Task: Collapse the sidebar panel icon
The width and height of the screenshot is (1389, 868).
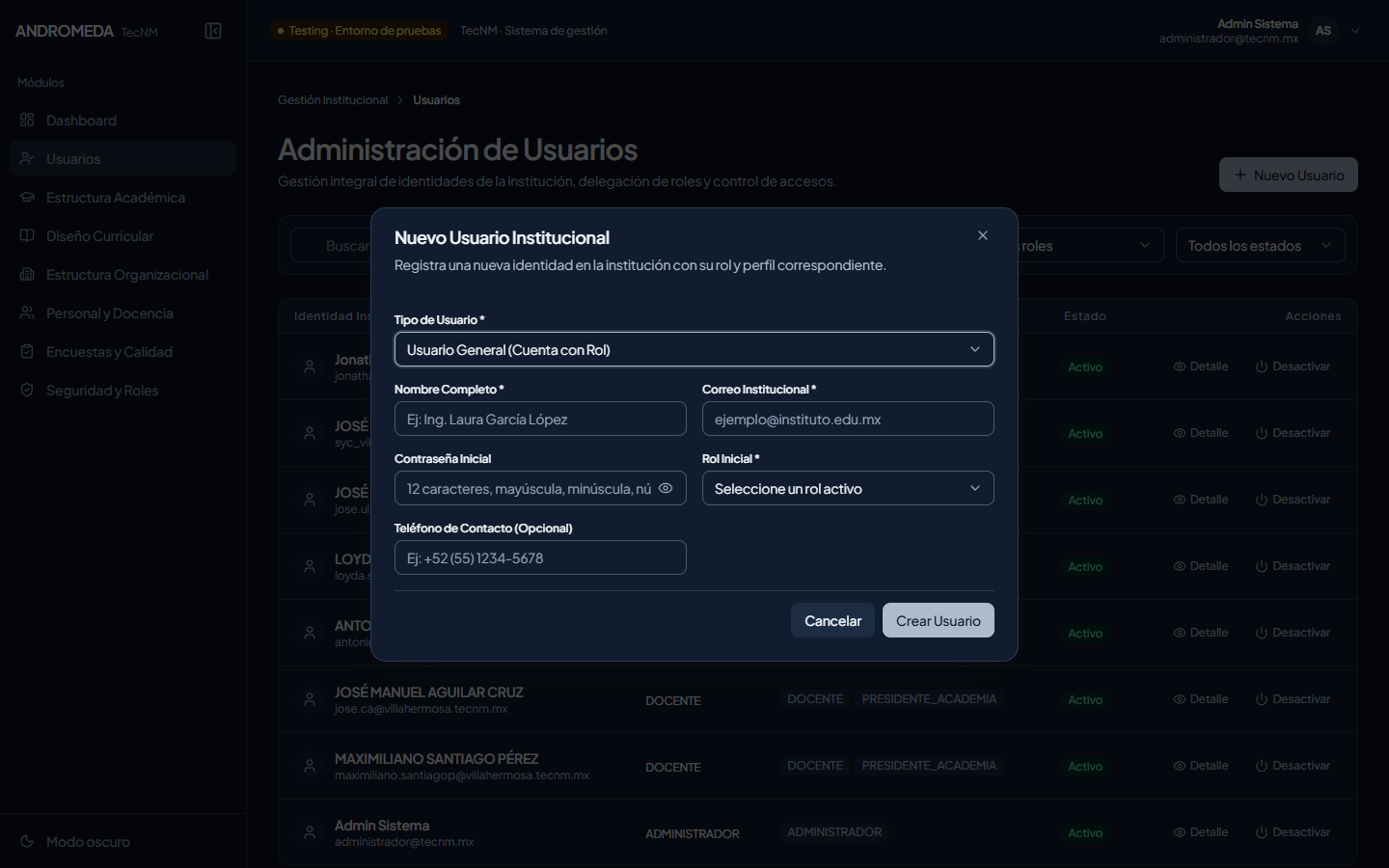Action: coord(213,31)
